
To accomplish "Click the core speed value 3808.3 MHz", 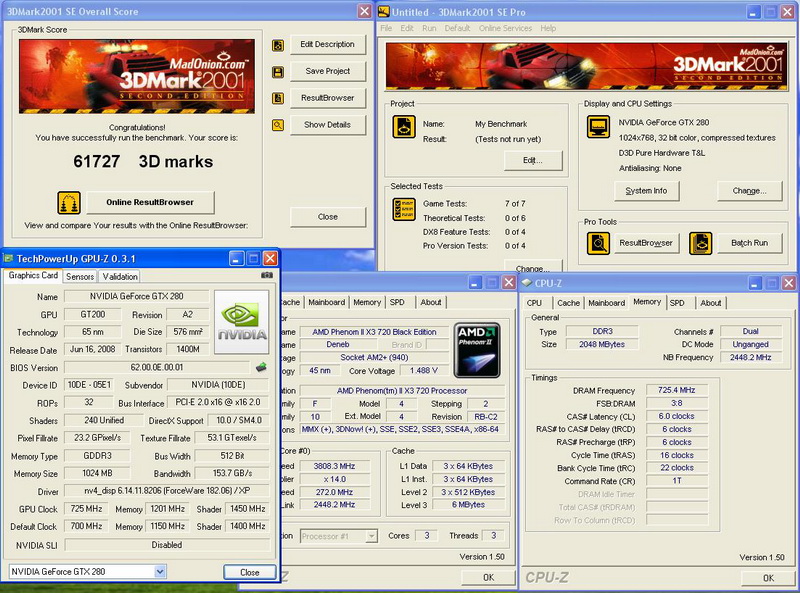I will (x=334, y=466).
